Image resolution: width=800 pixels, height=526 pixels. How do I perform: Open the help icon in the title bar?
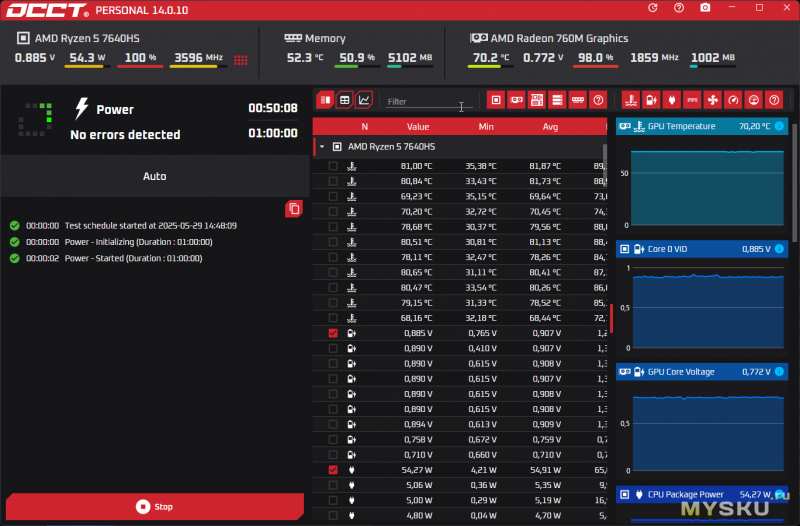point(679,8)
